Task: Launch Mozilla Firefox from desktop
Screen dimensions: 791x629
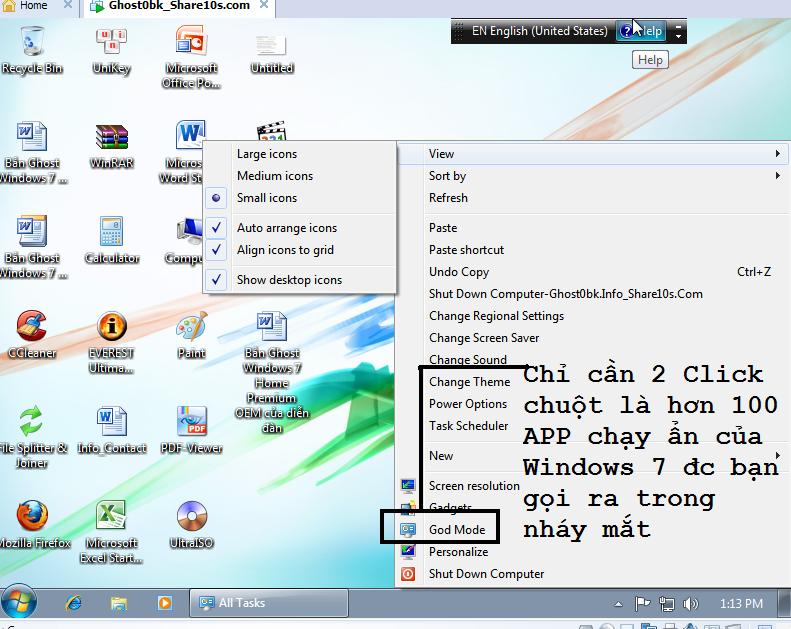Action: (x=31, y=517)
